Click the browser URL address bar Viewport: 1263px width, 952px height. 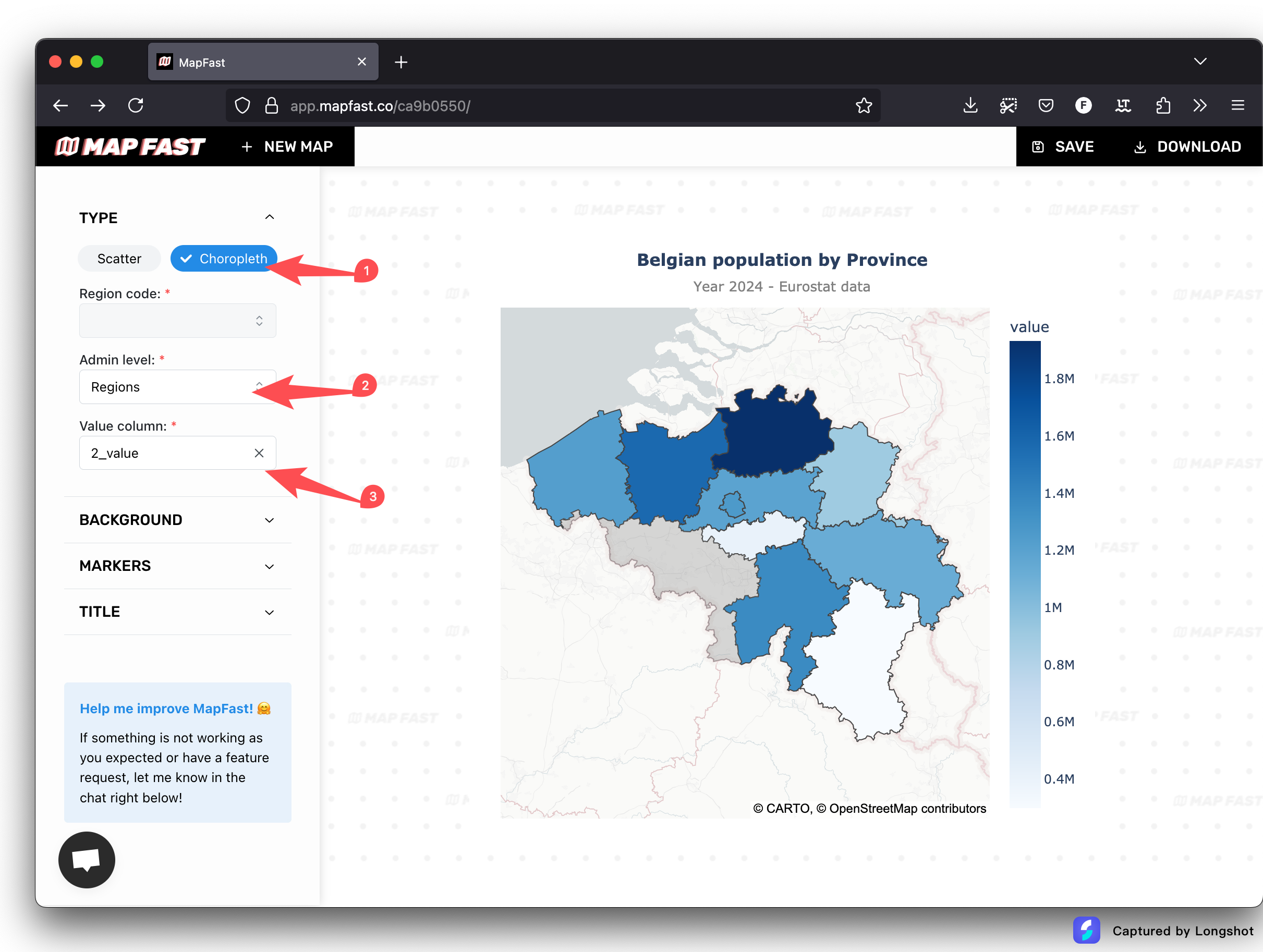click(x=553, y=106)
